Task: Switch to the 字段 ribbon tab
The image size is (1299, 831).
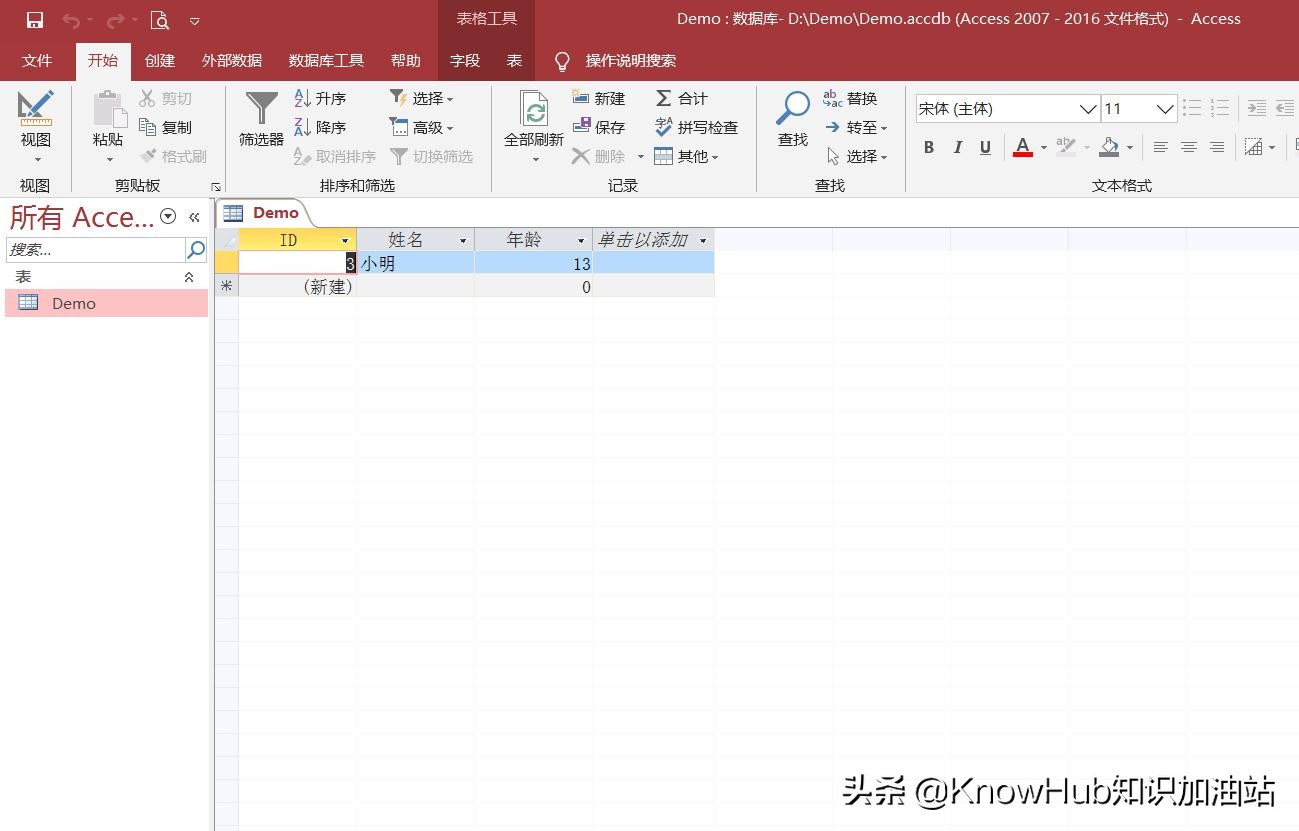Action: (x=465, y=60)
